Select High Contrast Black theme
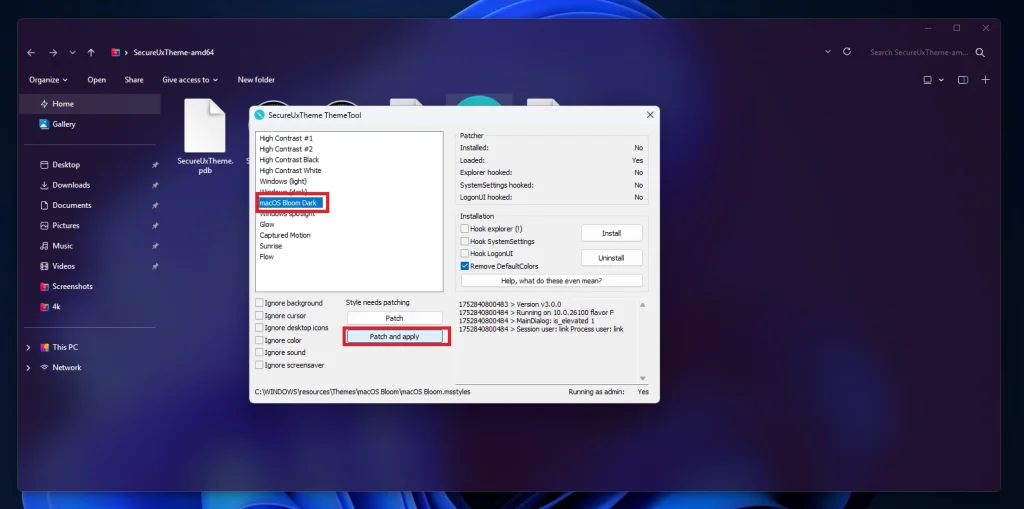The height and width of the screenshot is (509, 1024). (x=289, y=159)
